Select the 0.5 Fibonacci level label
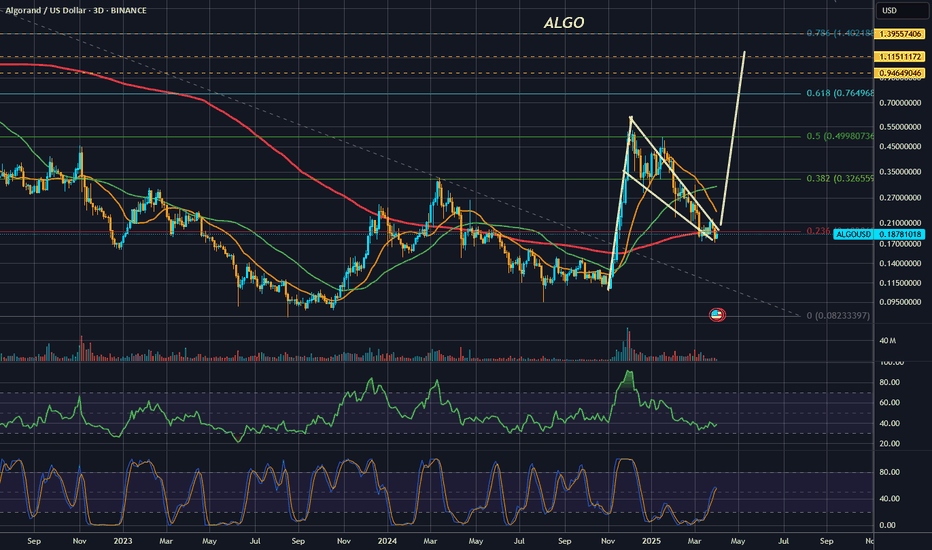932x550 pixels. click(840, 136)
